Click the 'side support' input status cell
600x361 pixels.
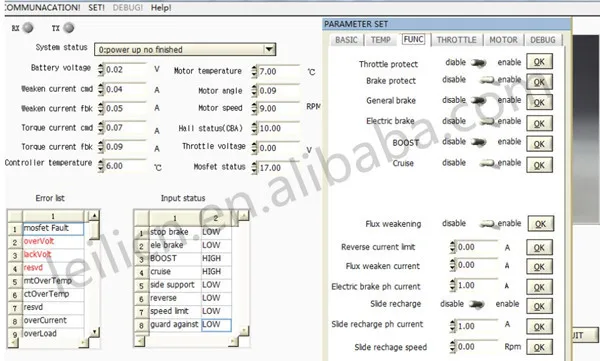tap(175, 285)
